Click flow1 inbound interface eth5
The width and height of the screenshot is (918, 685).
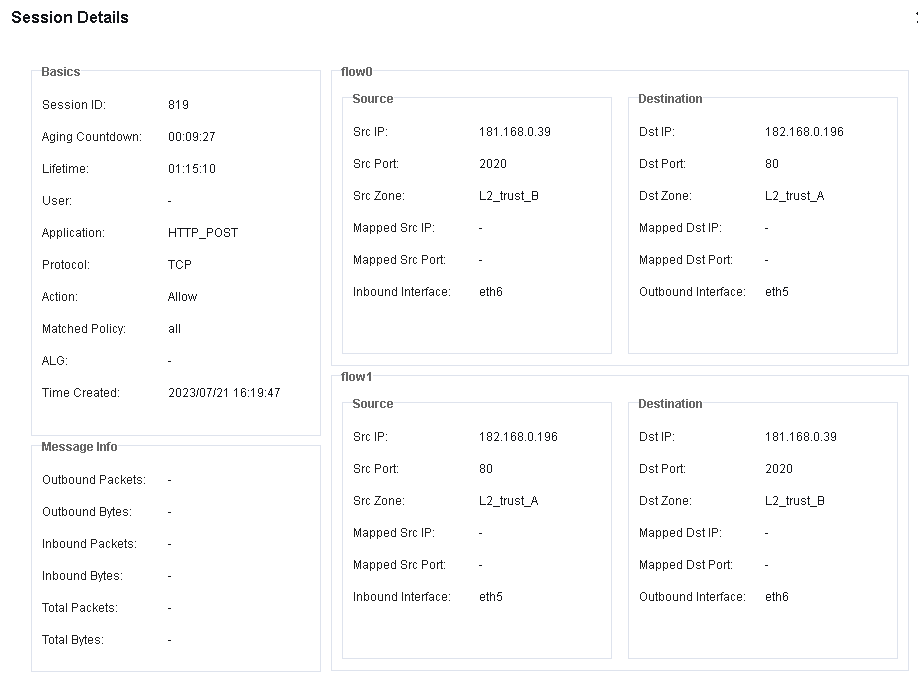point(491,597)
